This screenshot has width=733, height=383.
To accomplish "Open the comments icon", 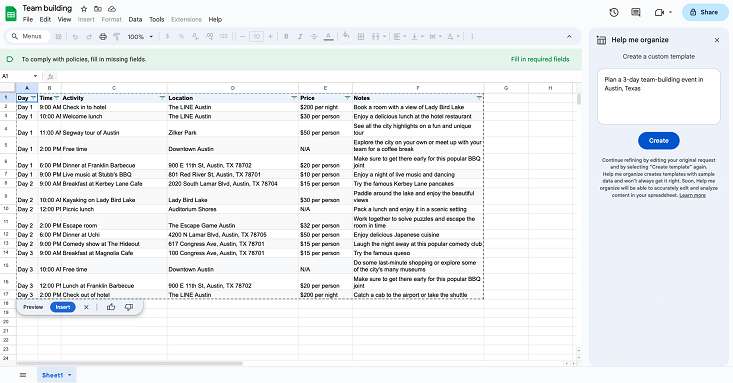I will click(636, 13).
